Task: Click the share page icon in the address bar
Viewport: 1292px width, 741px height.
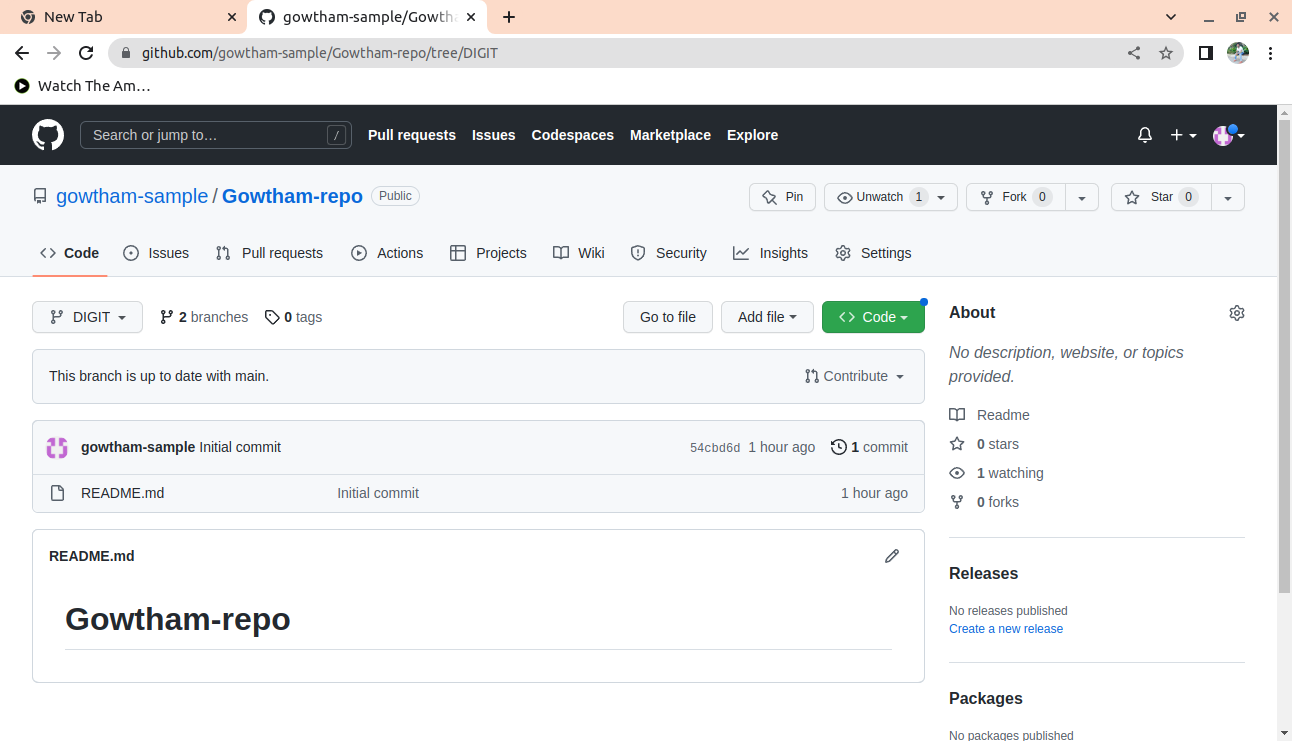Action: (1134, 53)
